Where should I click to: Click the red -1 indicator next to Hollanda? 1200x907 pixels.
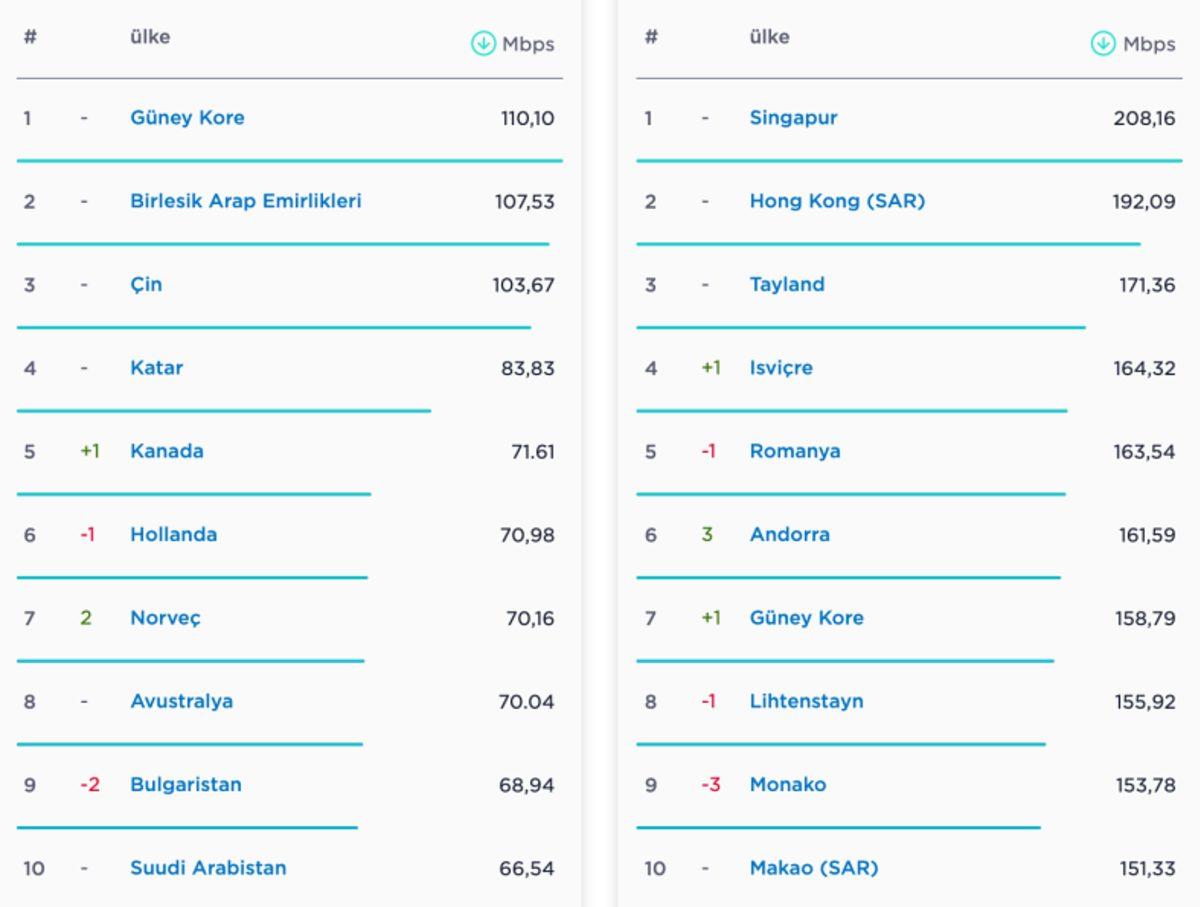coord(90,534)
